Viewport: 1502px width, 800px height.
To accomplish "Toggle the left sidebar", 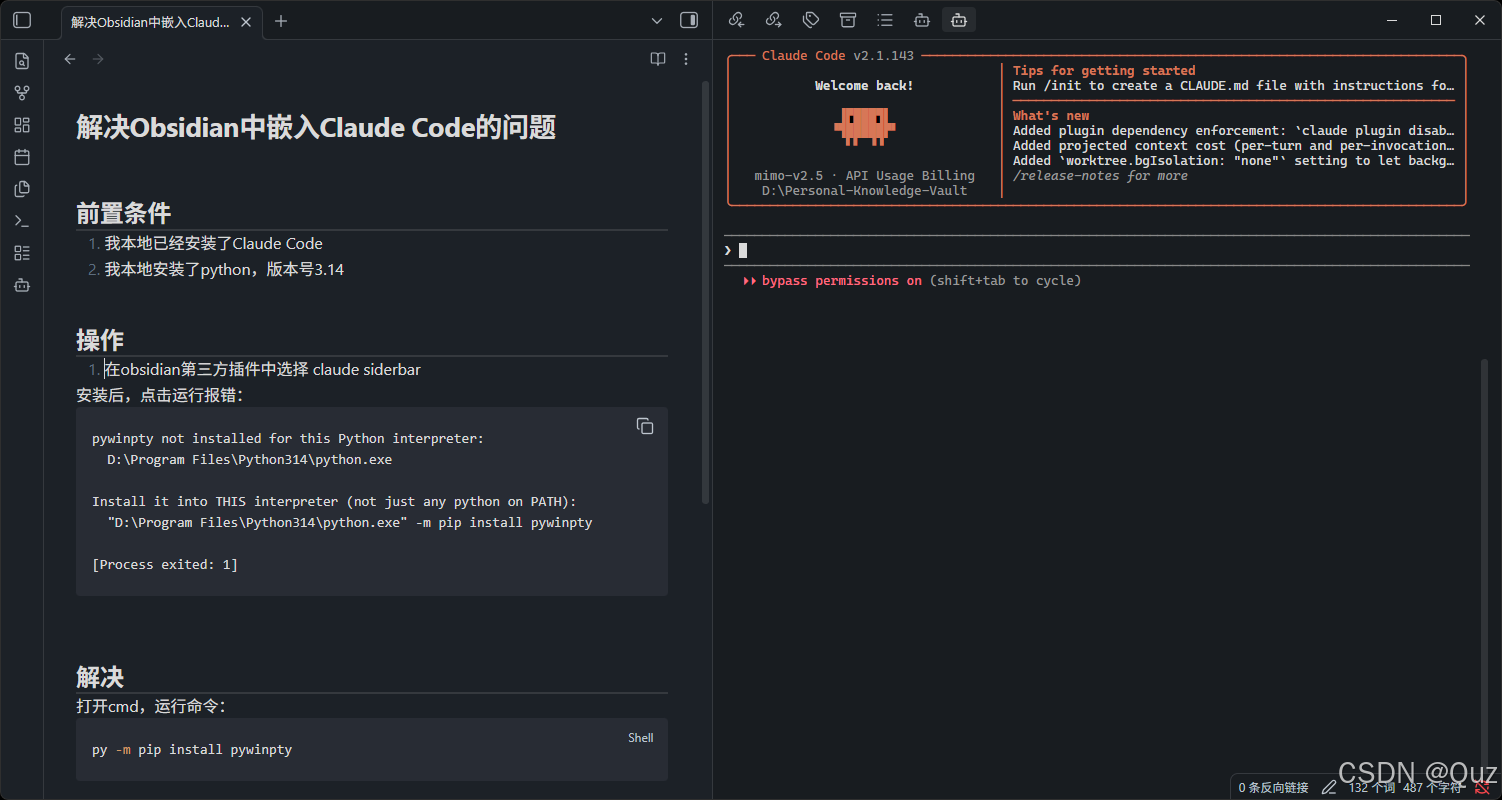I will click(22, 20).
